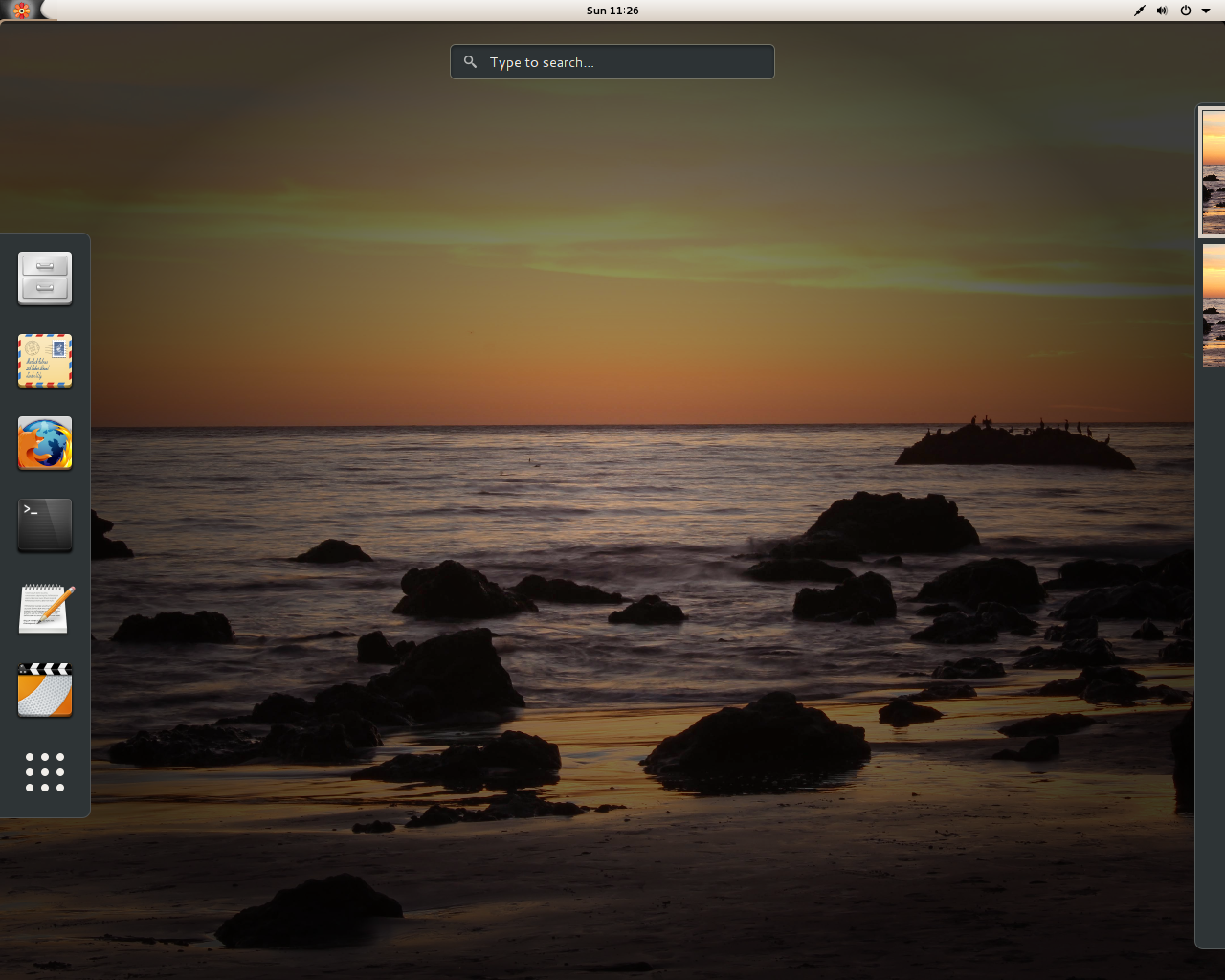Click the sunset desktop background to exit overview
Screen dimensions: 1225x980
[612, 287]
